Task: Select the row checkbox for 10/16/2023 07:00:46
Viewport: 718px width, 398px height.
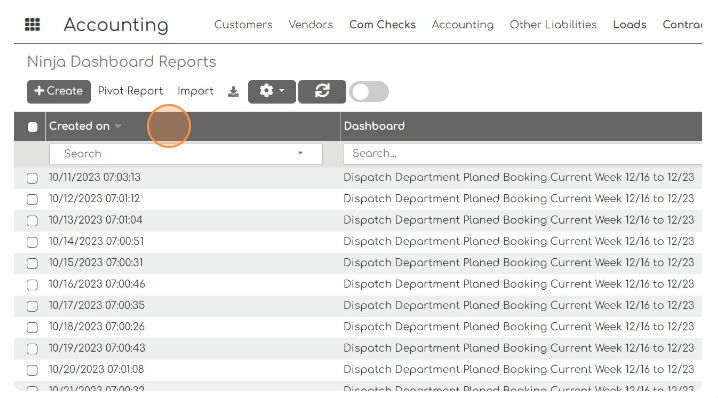Action: click(x=32, y=285)
